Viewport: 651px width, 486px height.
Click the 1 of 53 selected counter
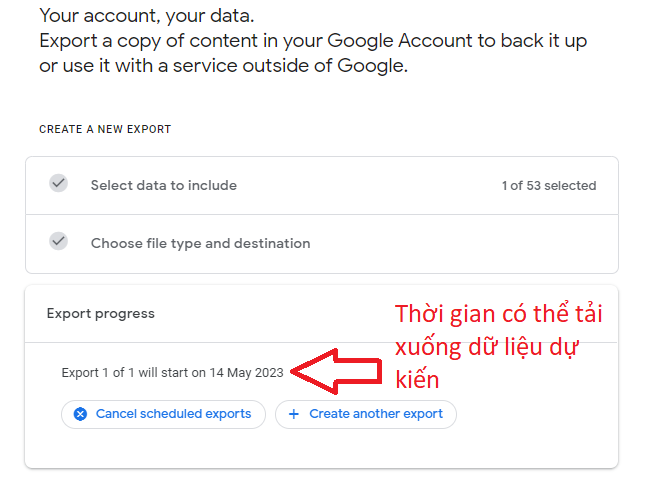[549, 186]
